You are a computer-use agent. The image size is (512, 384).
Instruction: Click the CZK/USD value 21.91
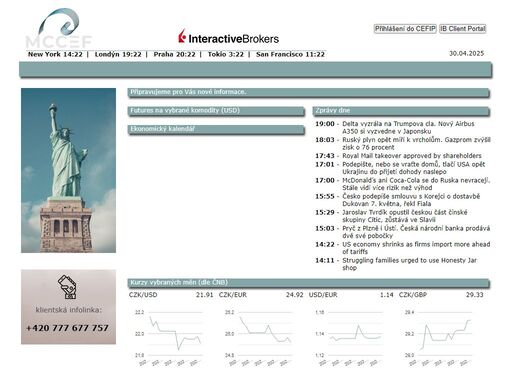(204, 295)
